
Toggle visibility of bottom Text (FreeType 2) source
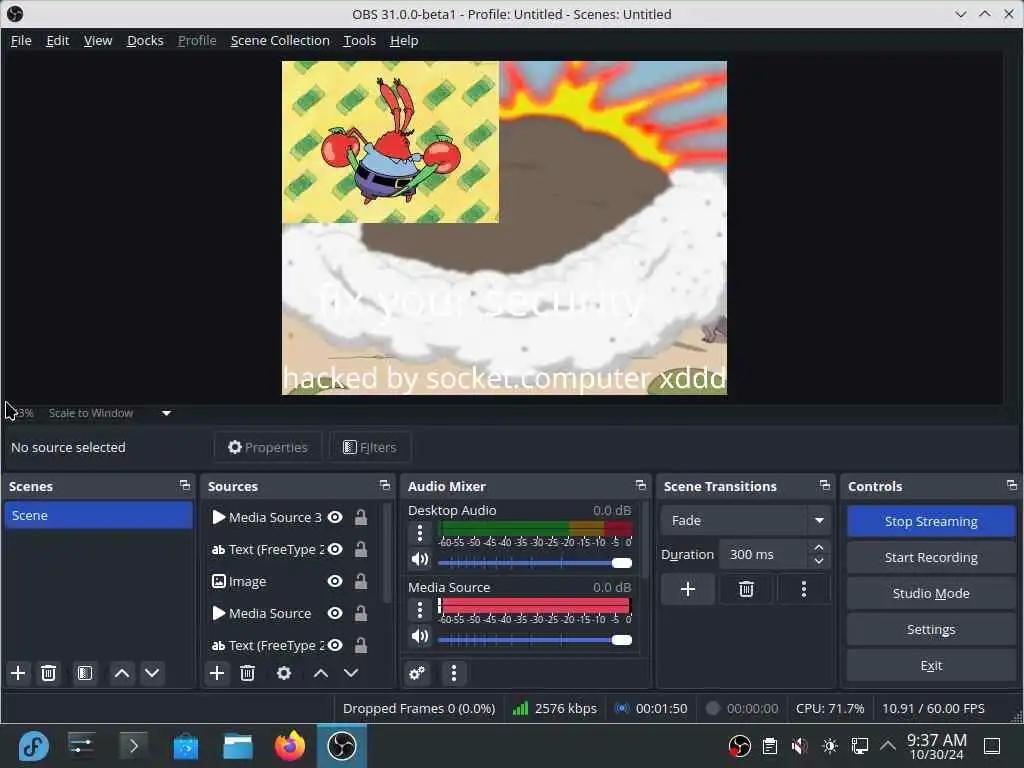335,645
